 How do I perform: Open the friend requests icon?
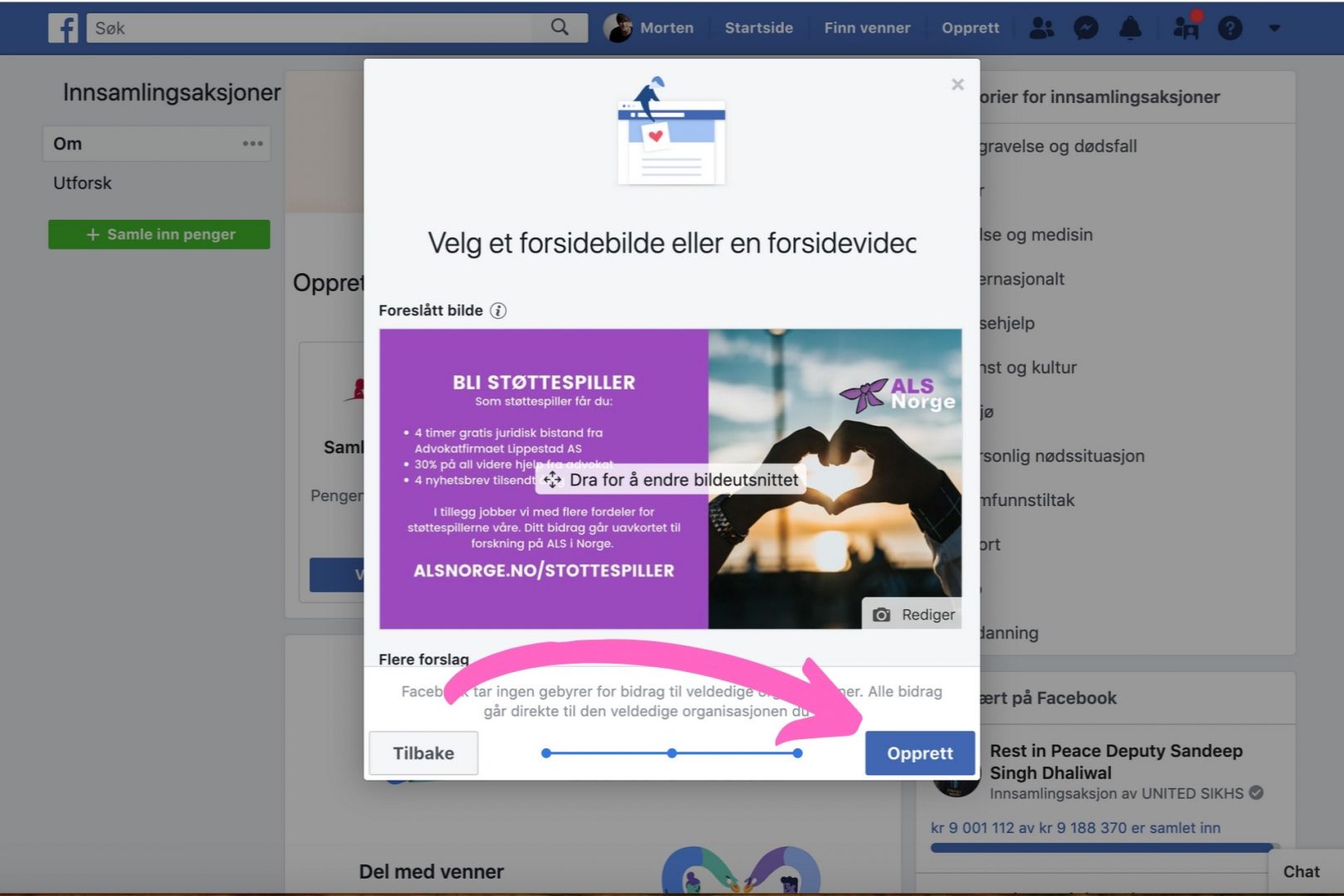coord(1041,28)
